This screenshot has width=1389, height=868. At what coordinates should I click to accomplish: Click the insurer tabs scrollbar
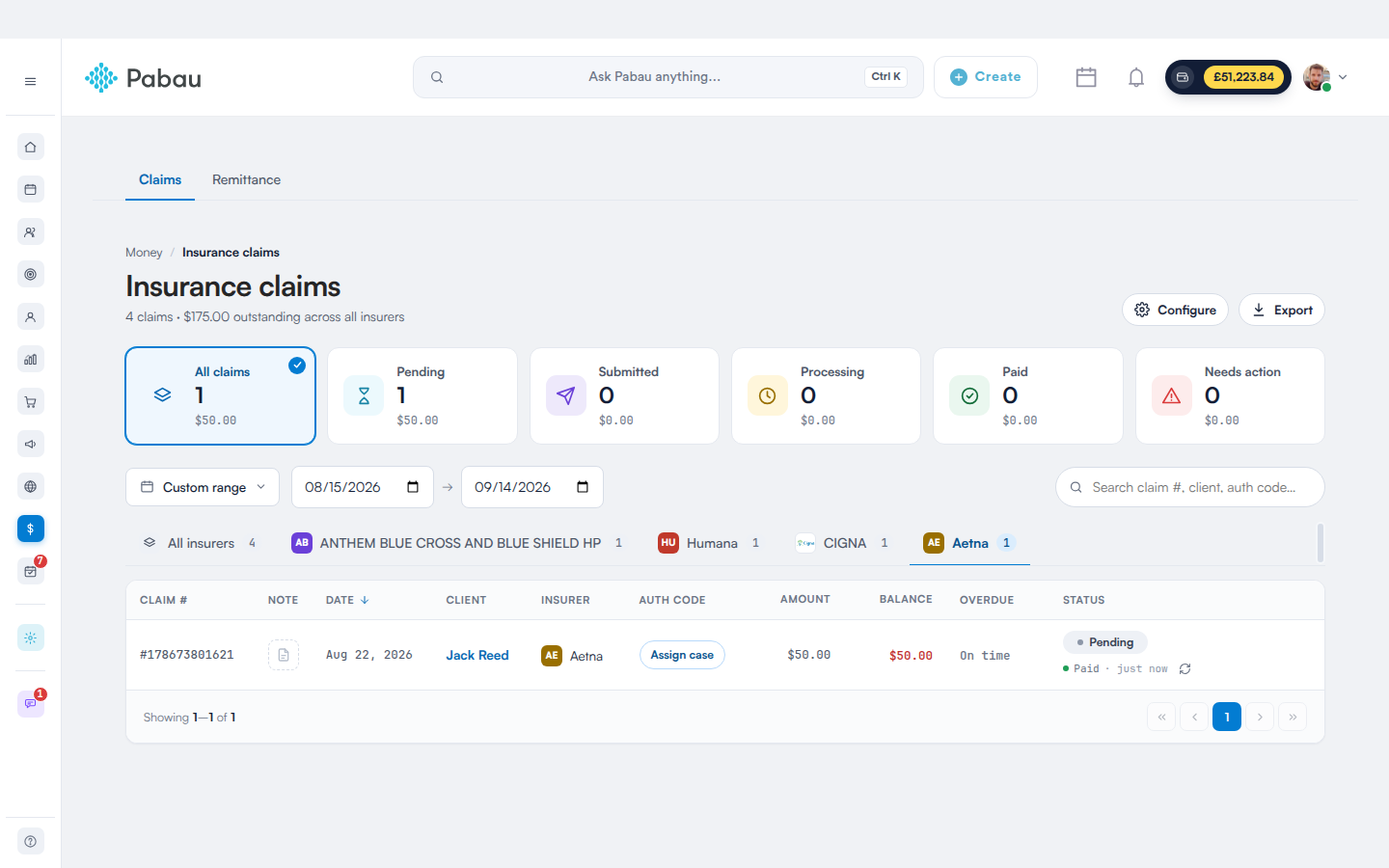(1321, 543)
